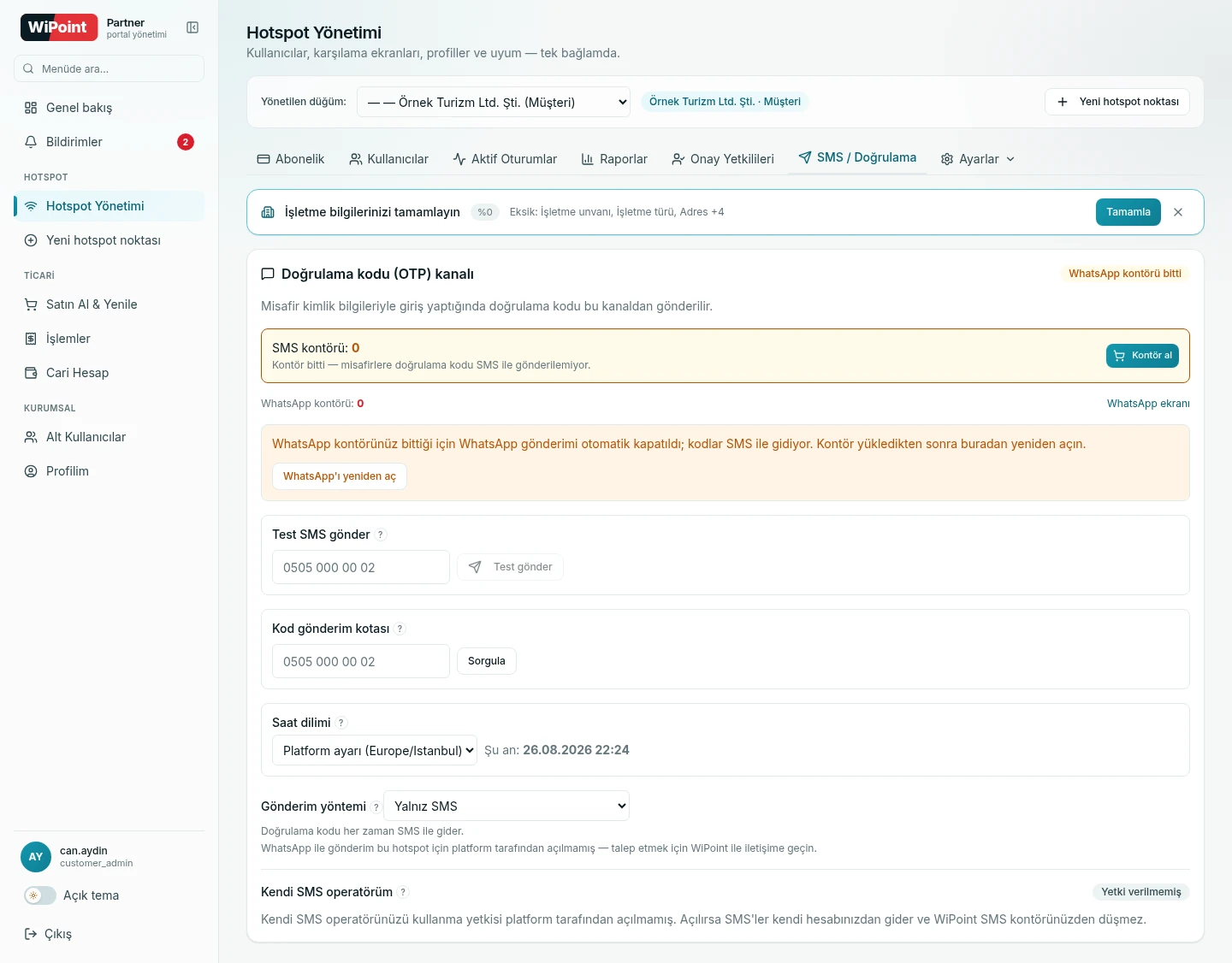Click the Kontör al button

click(x=1142, y=356)
